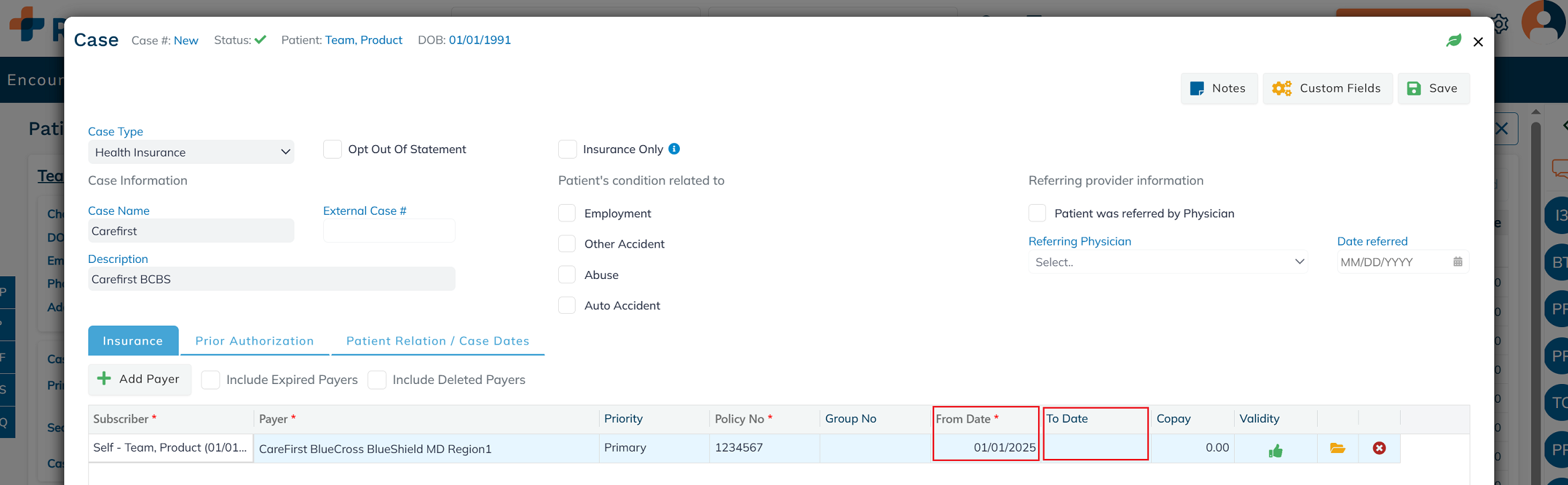Expand the Case Type dropdown
1568x485 pixels.
pos(191,153)
